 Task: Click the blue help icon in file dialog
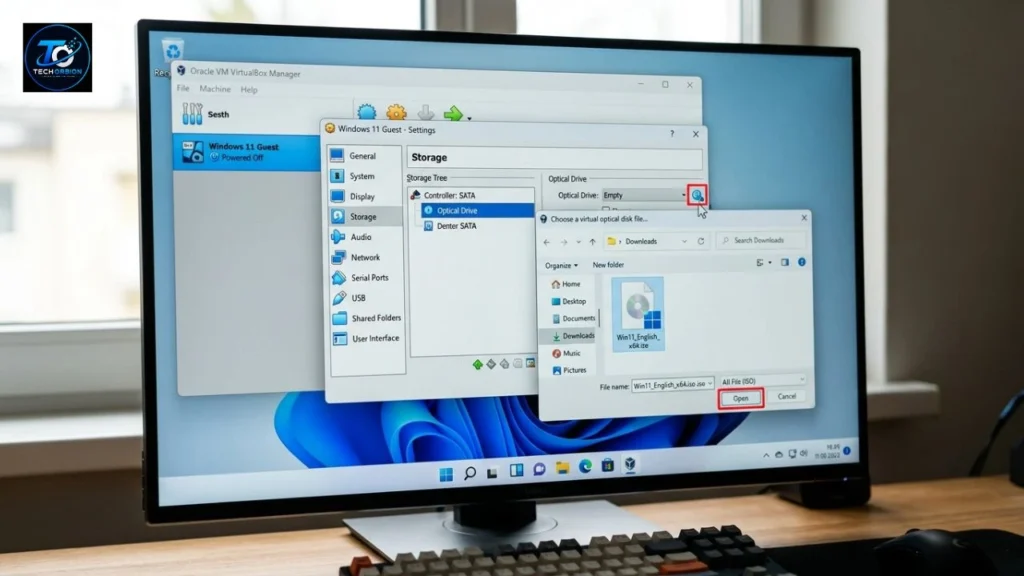[x=801, y=262]
